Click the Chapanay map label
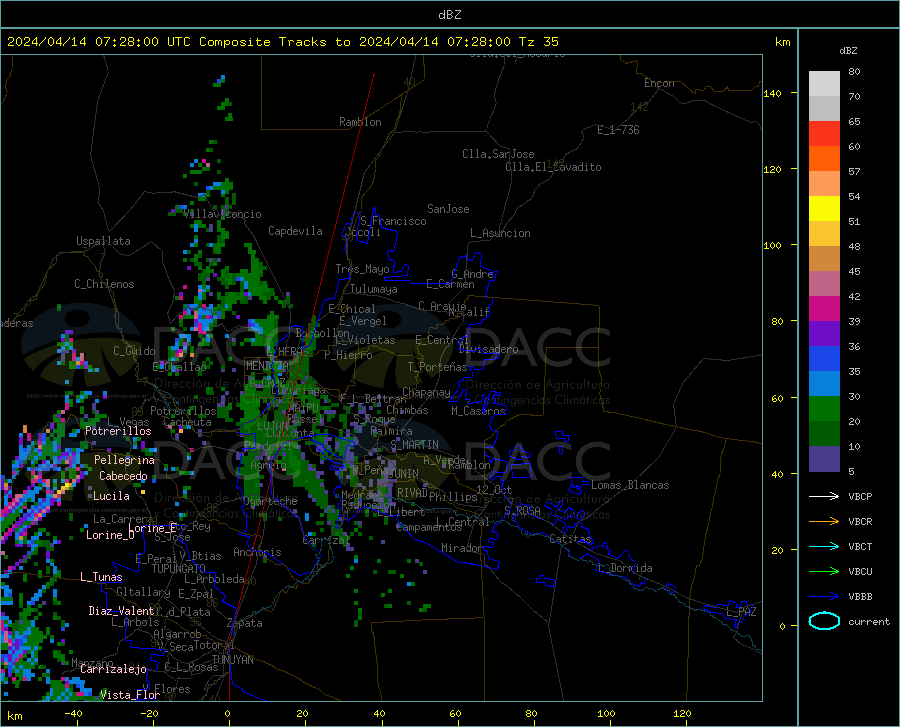 (x=426, y=392)
